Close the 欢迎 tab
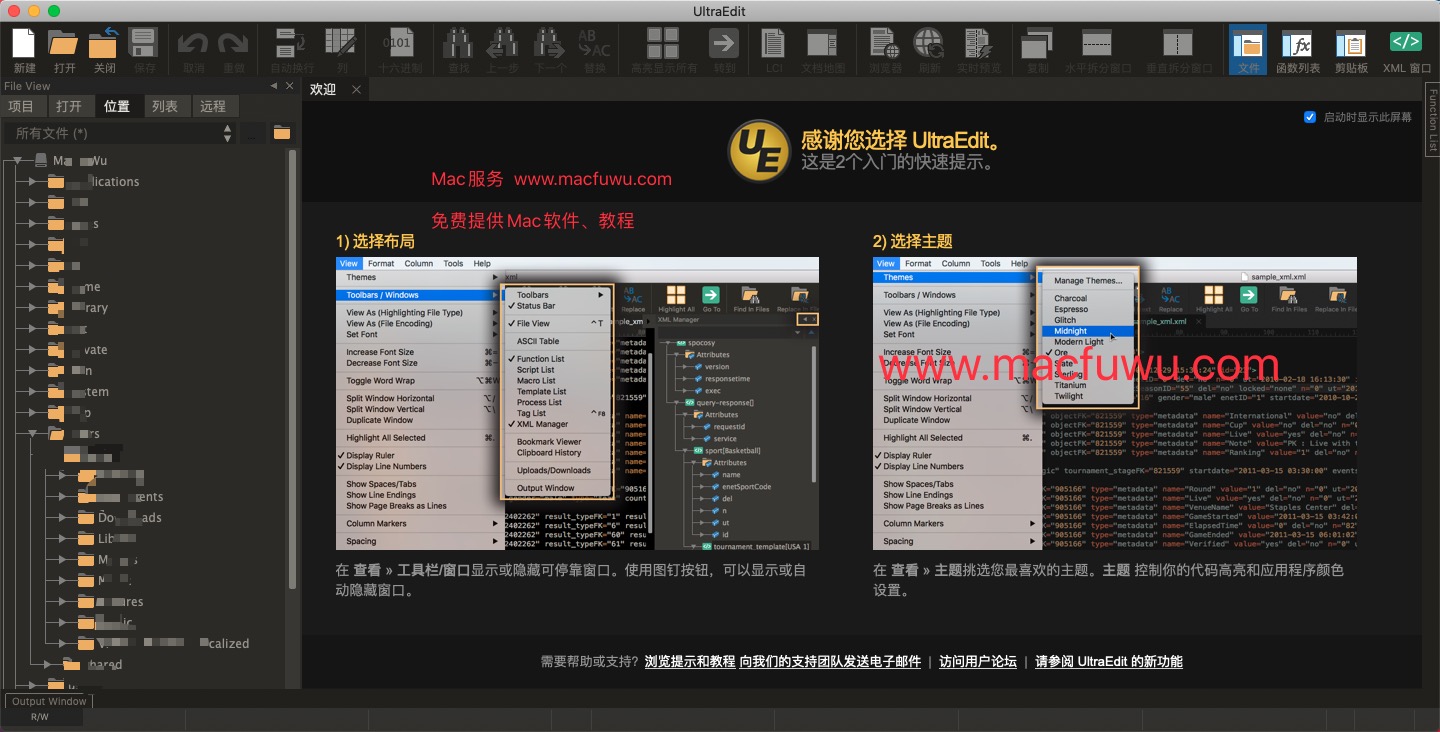This screenshot has width=1440, height=732. click(x=356, y=89)
